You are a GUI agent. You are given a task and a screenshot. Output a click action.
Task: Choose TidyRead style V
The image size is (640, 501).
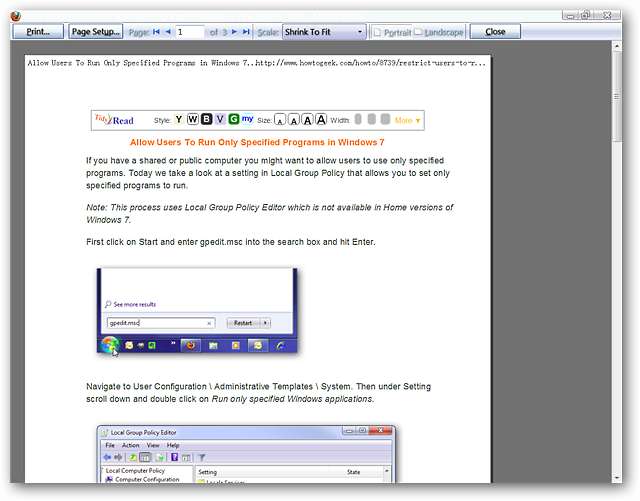tap(220, 119)
